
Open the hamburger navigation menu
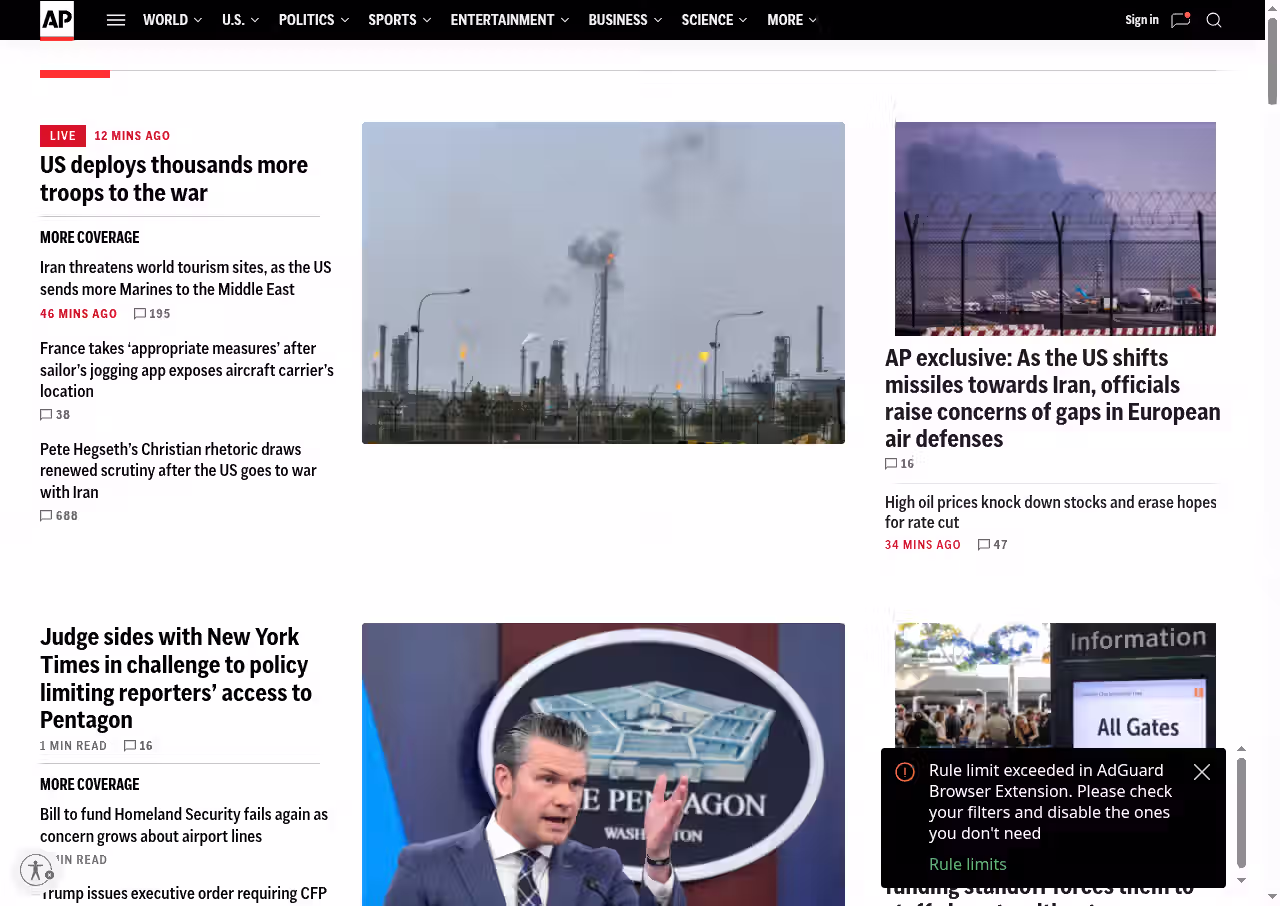tap(116, 20)
